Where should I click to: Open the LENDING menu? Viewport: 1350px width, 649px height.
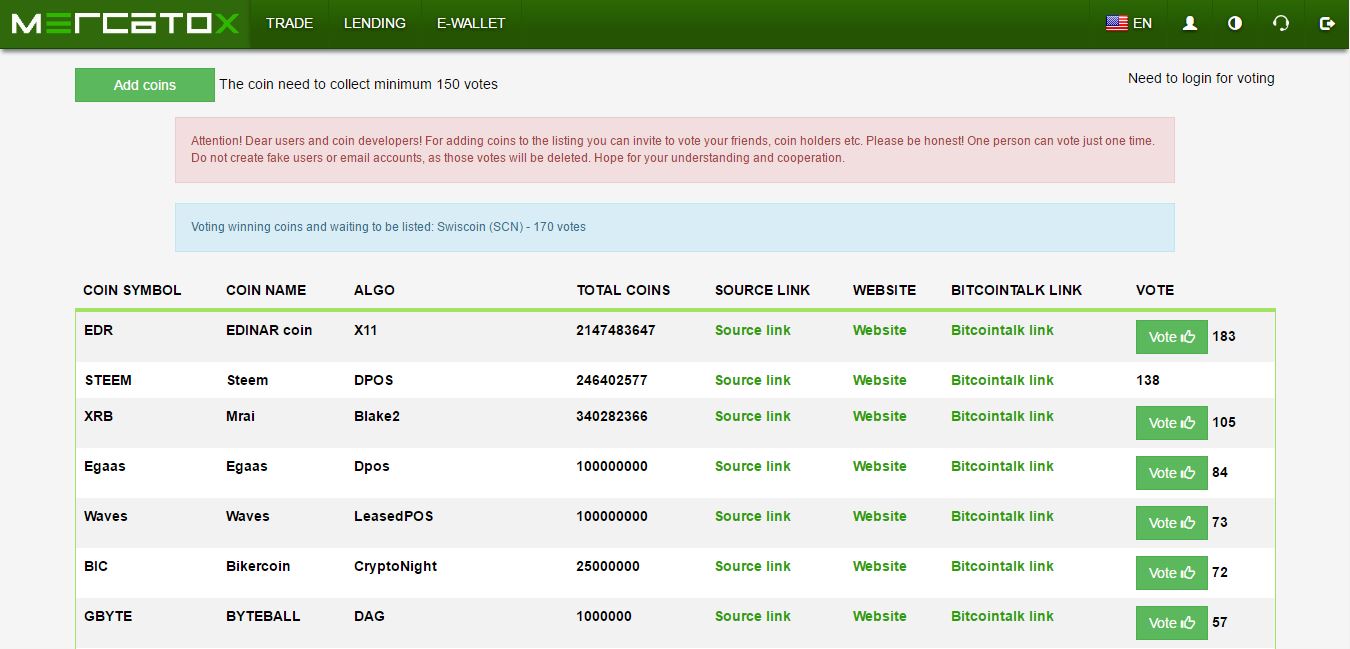(x=375, y=23)
